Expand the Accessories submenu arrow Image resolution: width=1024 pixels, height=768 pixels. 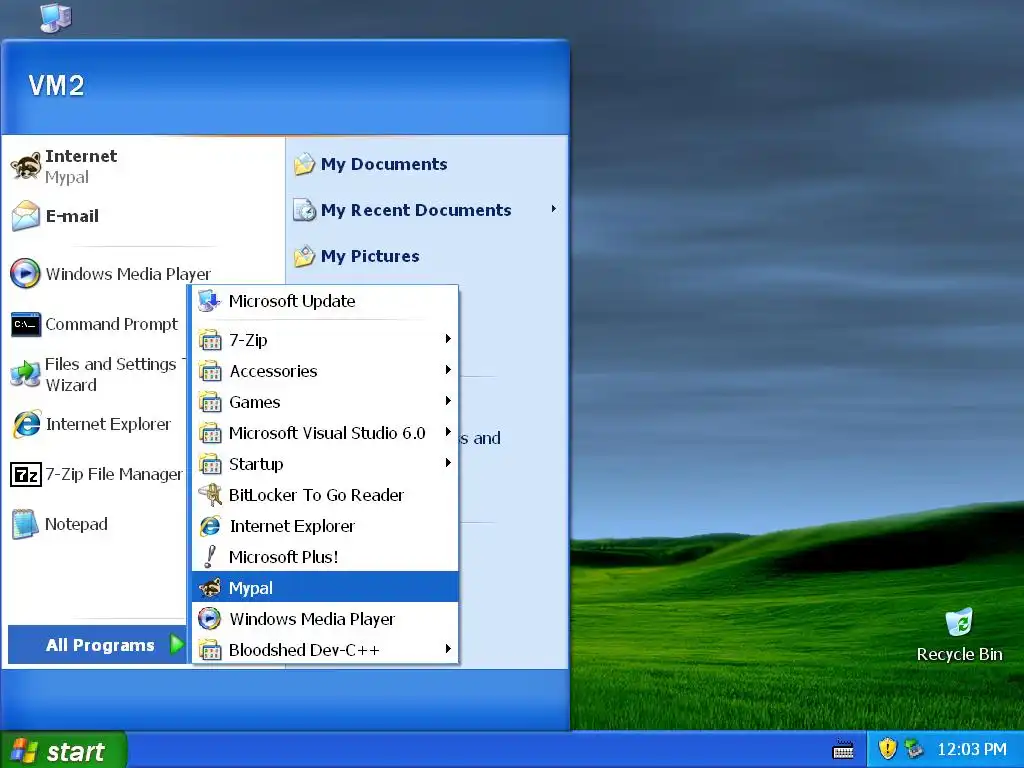click(x=448, y=370)
